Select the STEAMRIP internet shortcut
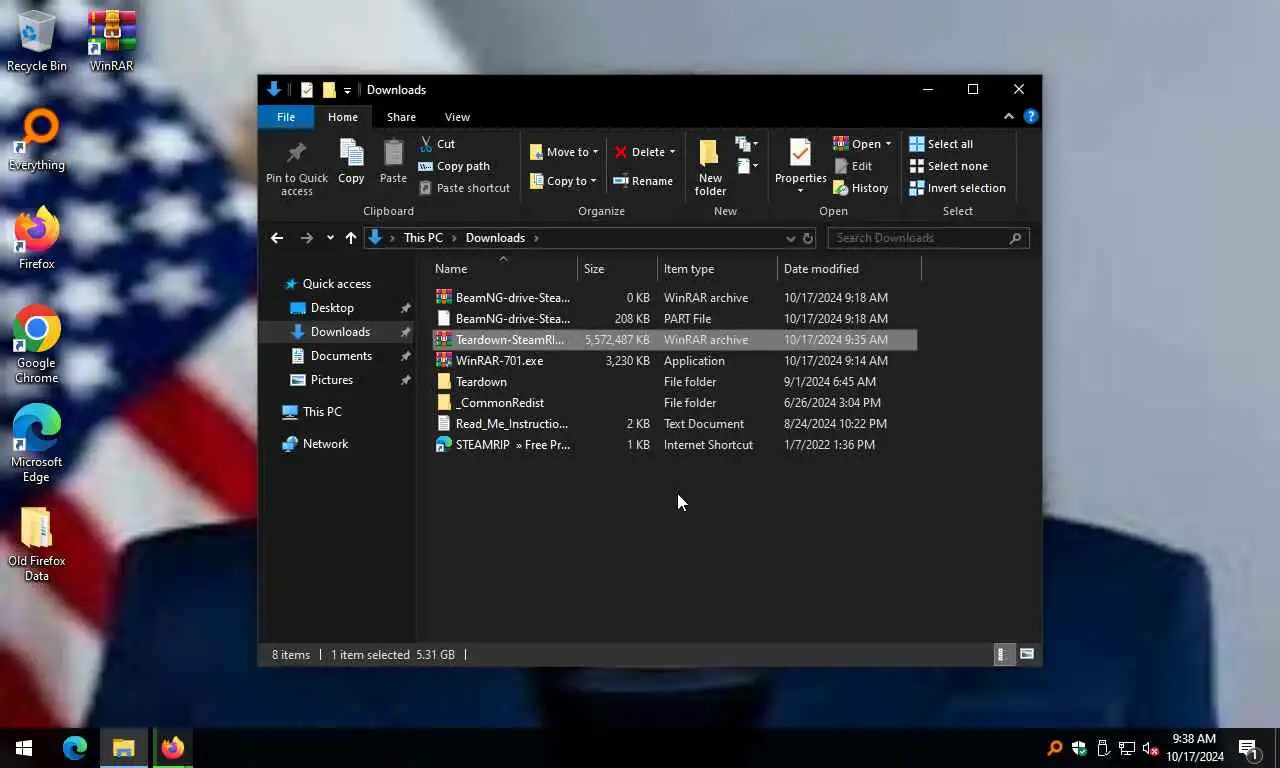Viewport: 1280px width, 768px height. coord(674,445)
